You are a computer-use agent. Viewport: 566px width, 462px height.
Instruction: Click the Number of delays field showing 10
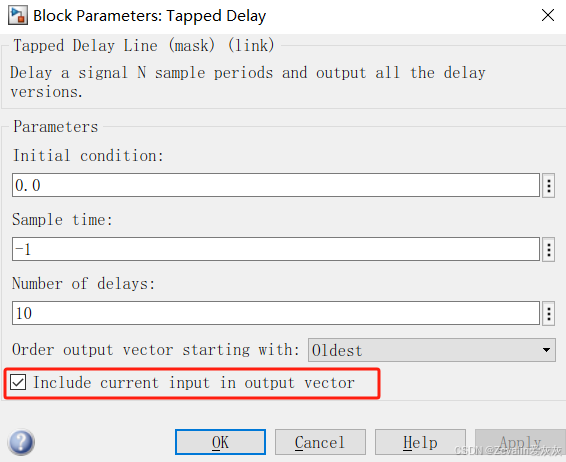click(x=276, y=313)
